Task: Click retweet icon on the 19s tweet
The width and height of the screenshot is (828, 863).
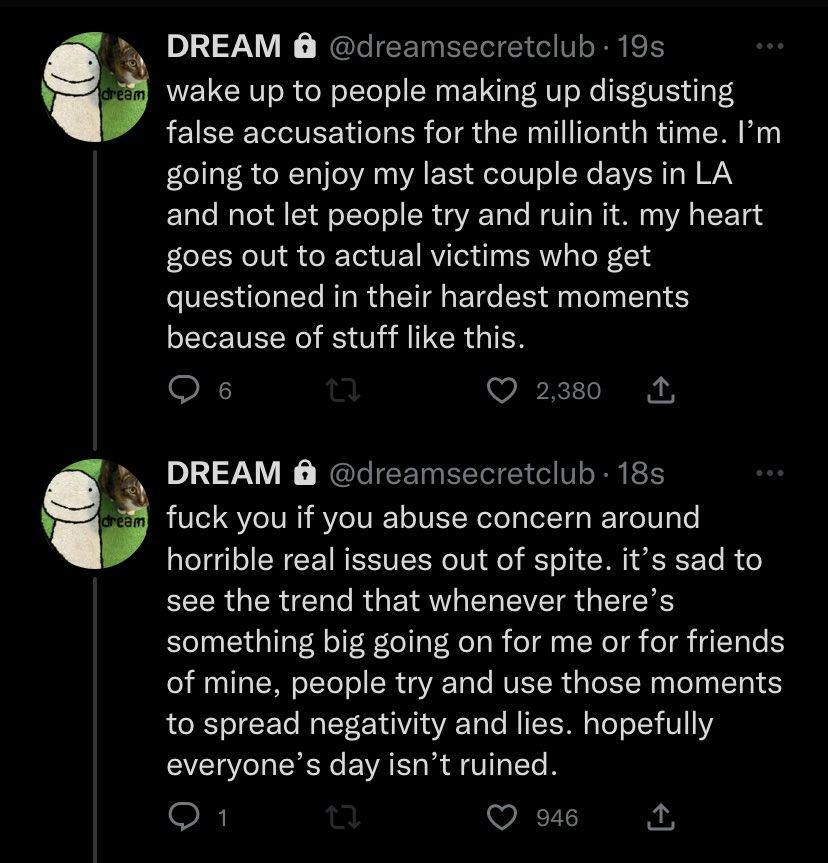Action: coord(343,391)
